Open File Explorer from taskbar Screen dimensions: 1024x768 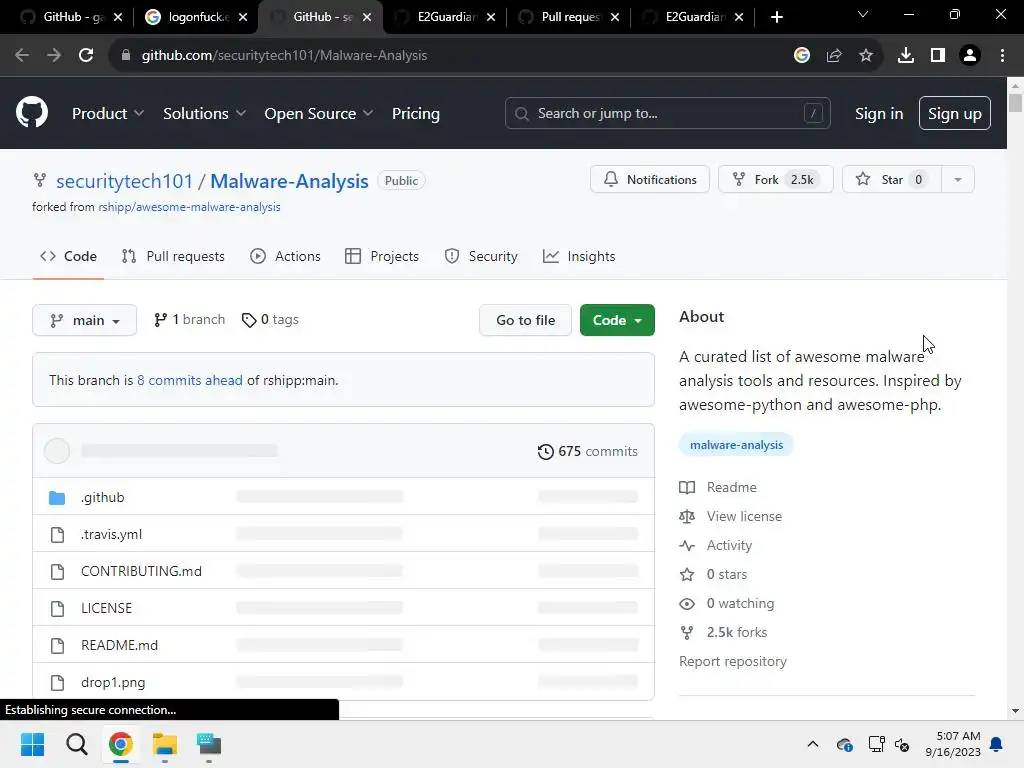pos(165,744)
